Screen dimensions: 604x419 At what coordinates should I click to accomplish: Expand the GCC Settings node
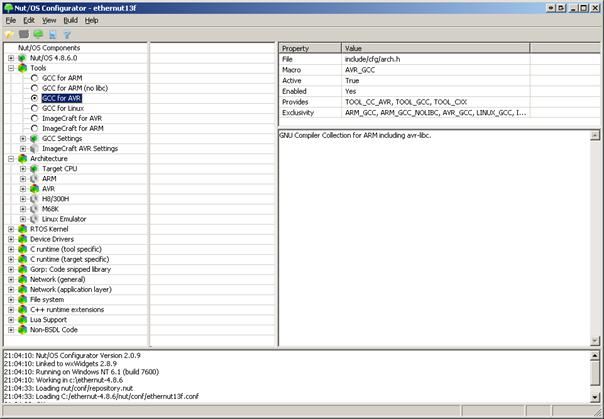tap(23, 139)
